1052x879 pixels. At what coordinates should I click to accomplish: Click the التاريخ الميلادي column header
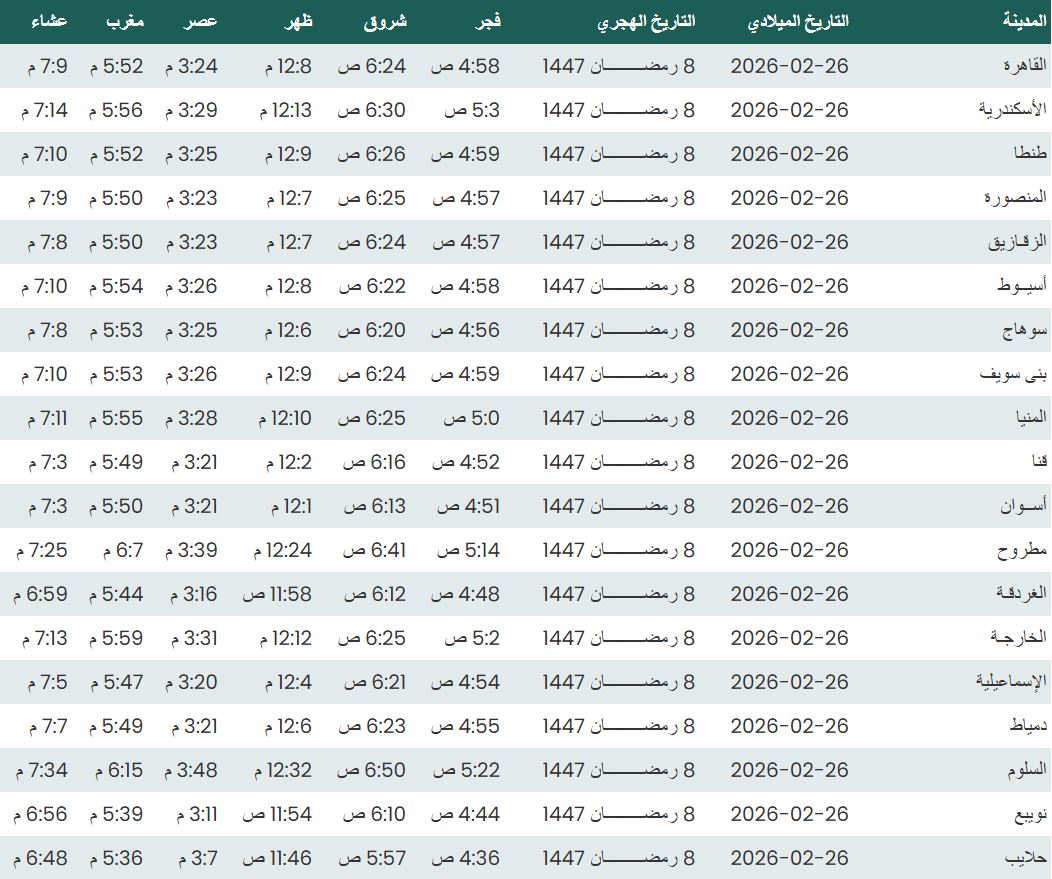click(x=798, y=21)
